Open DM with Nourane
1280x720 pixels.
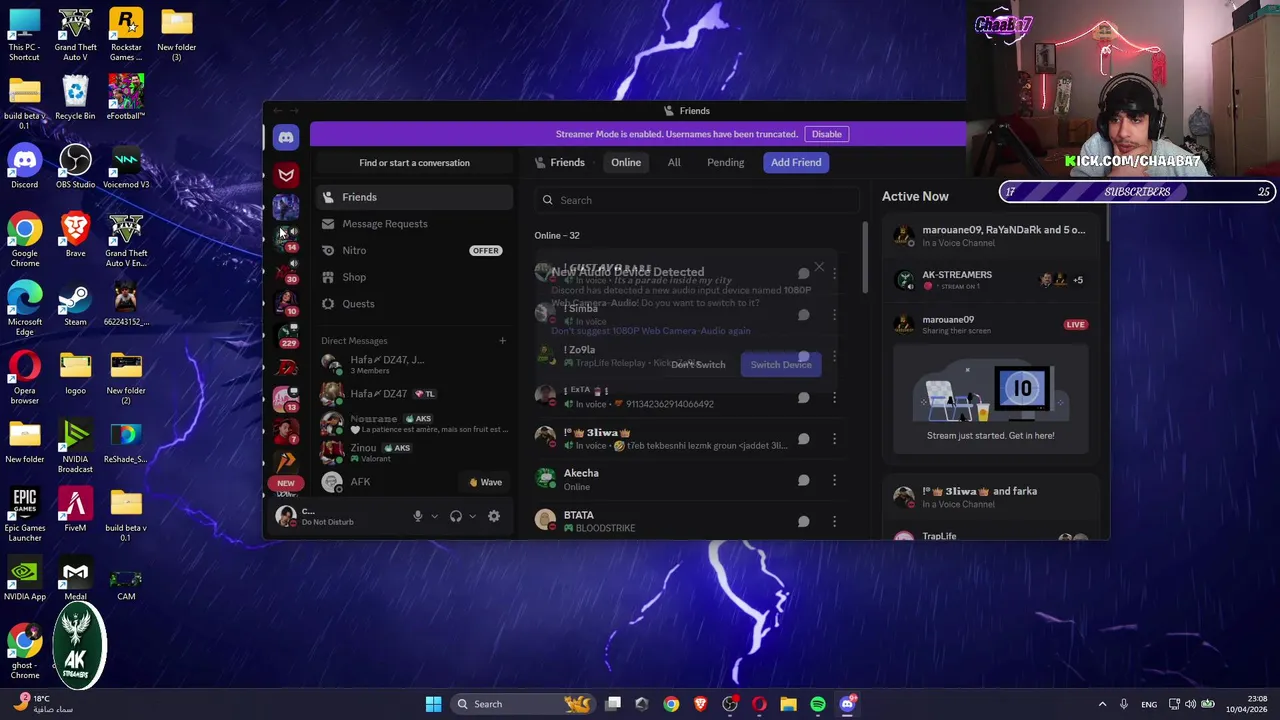(x=414, y=423)
